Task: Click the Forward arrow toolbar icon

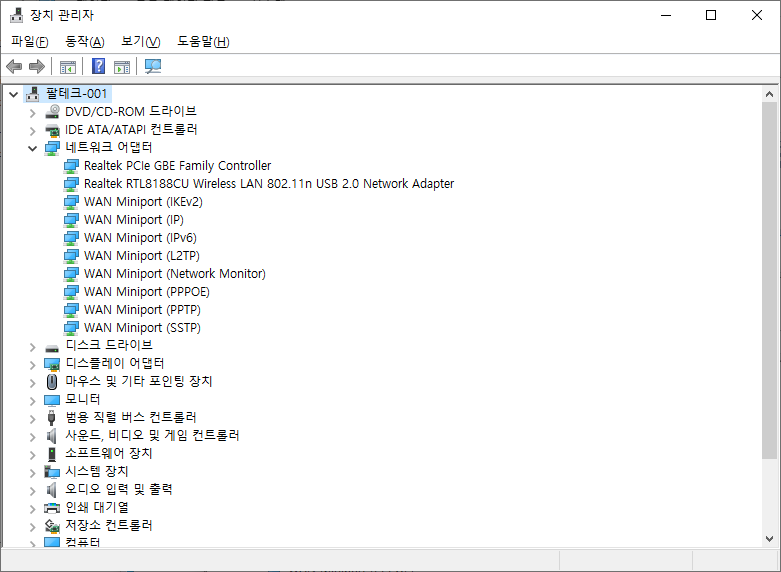Action: pyautogui.click(x=37, y=66)
